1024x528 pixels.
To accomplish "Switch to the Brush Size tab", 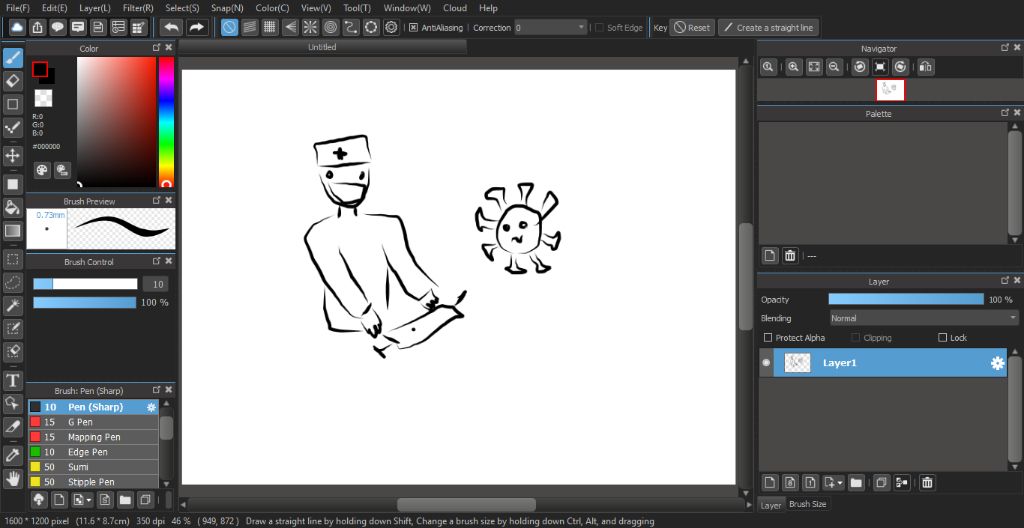I will (x=808, y=504).
